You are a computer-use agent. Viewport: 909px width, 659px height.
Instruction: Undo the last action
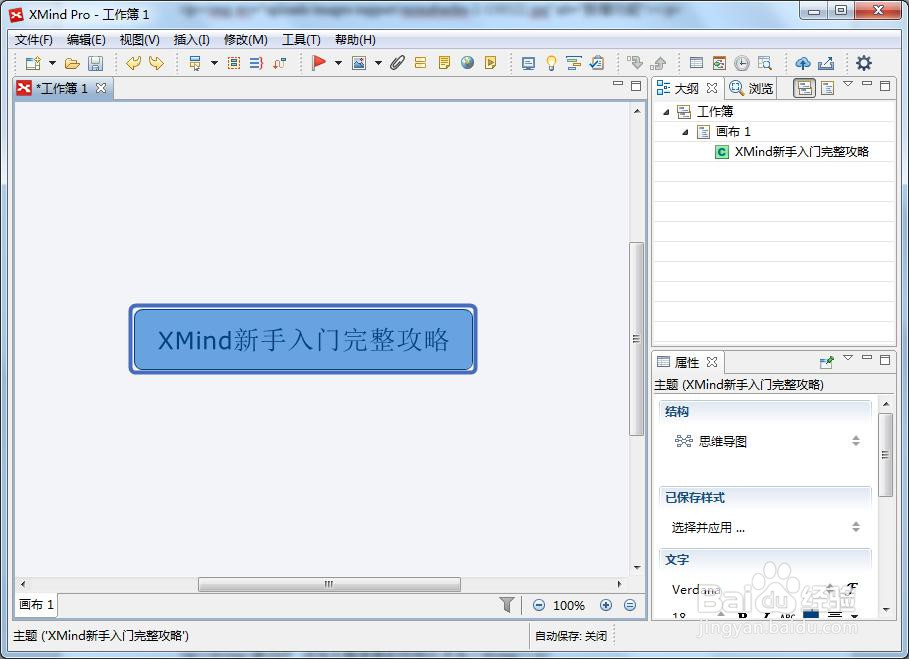pos(133,62)
